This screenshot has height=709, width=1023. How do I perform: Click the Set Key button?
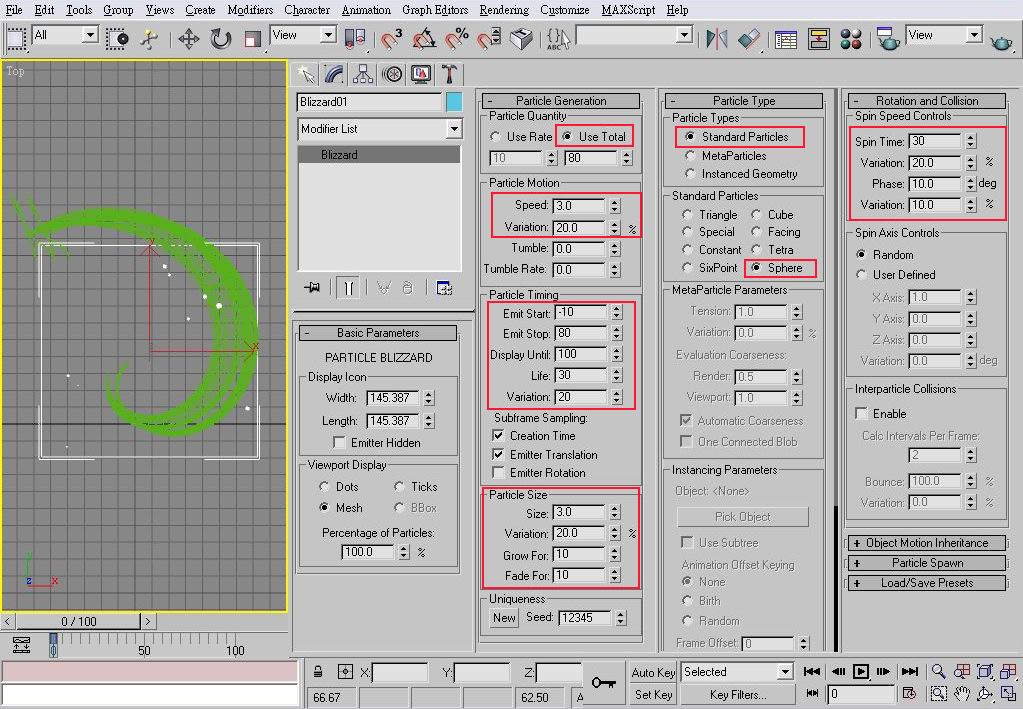(x=652, y=695)
